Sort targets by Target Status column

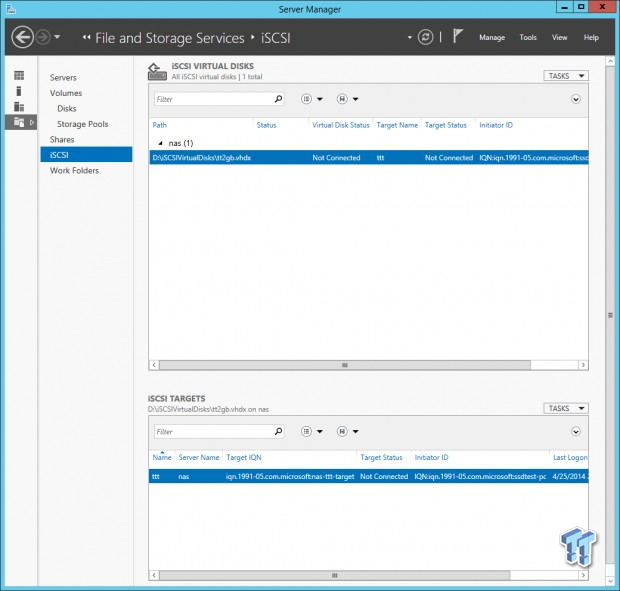pos(381,457)
